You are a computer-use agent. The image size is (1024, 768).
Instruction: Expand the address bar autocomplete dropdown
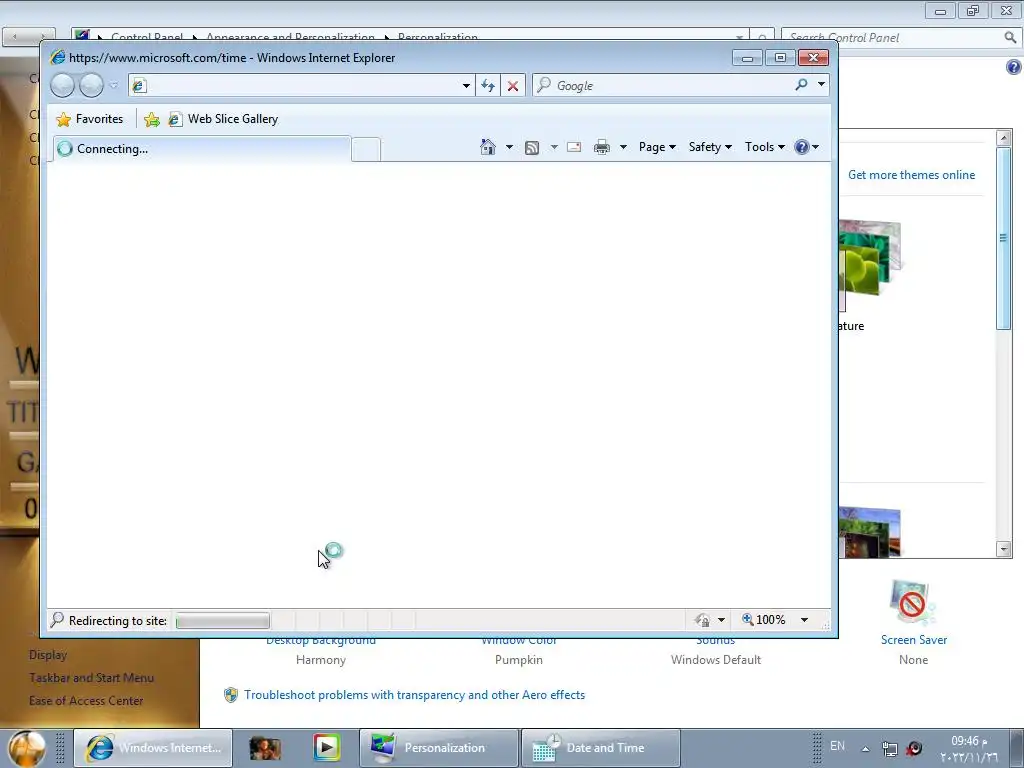pos(466,86)
